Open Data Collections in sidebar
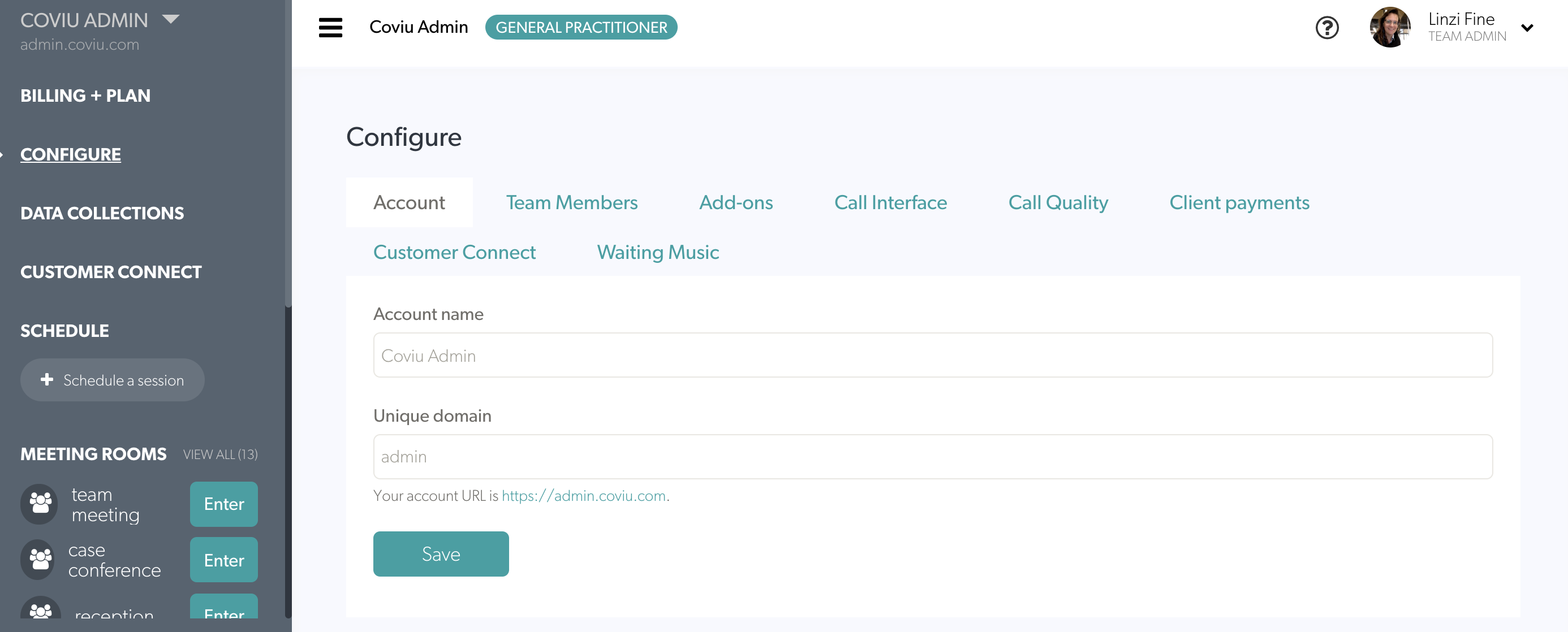This screenshot has height=632, width=1568. (x=102, y=214)
